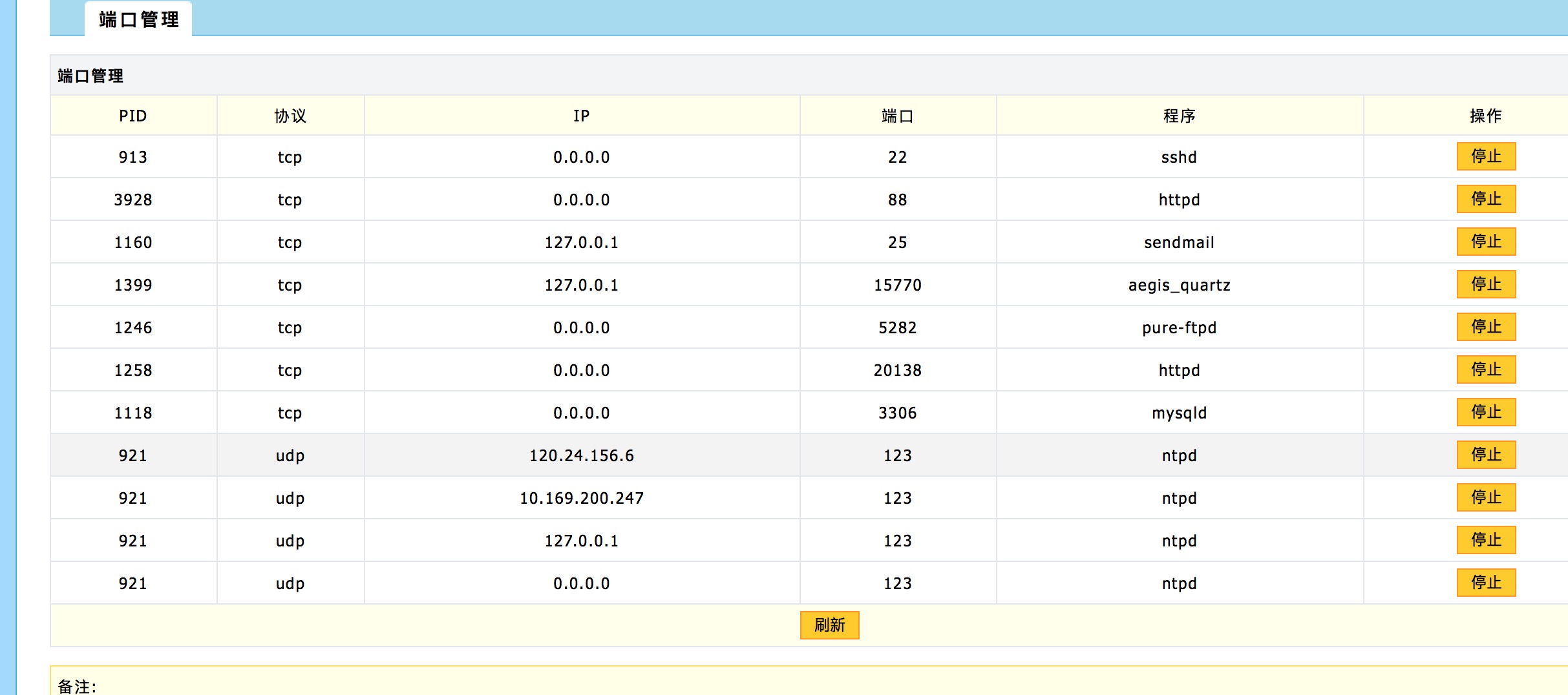
Task: Stop the sendmail process
Action: [1486, 242]
